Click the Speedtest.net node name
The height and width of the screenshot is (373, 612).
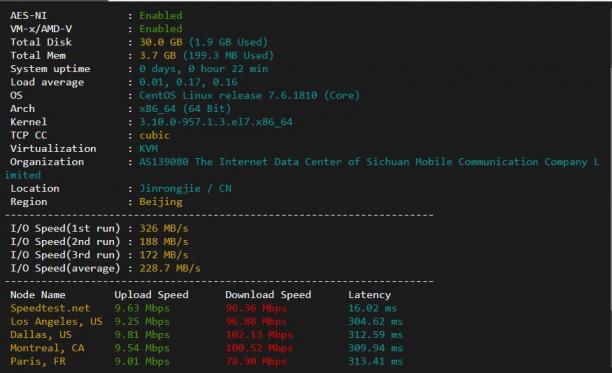[x=50, y=308]
